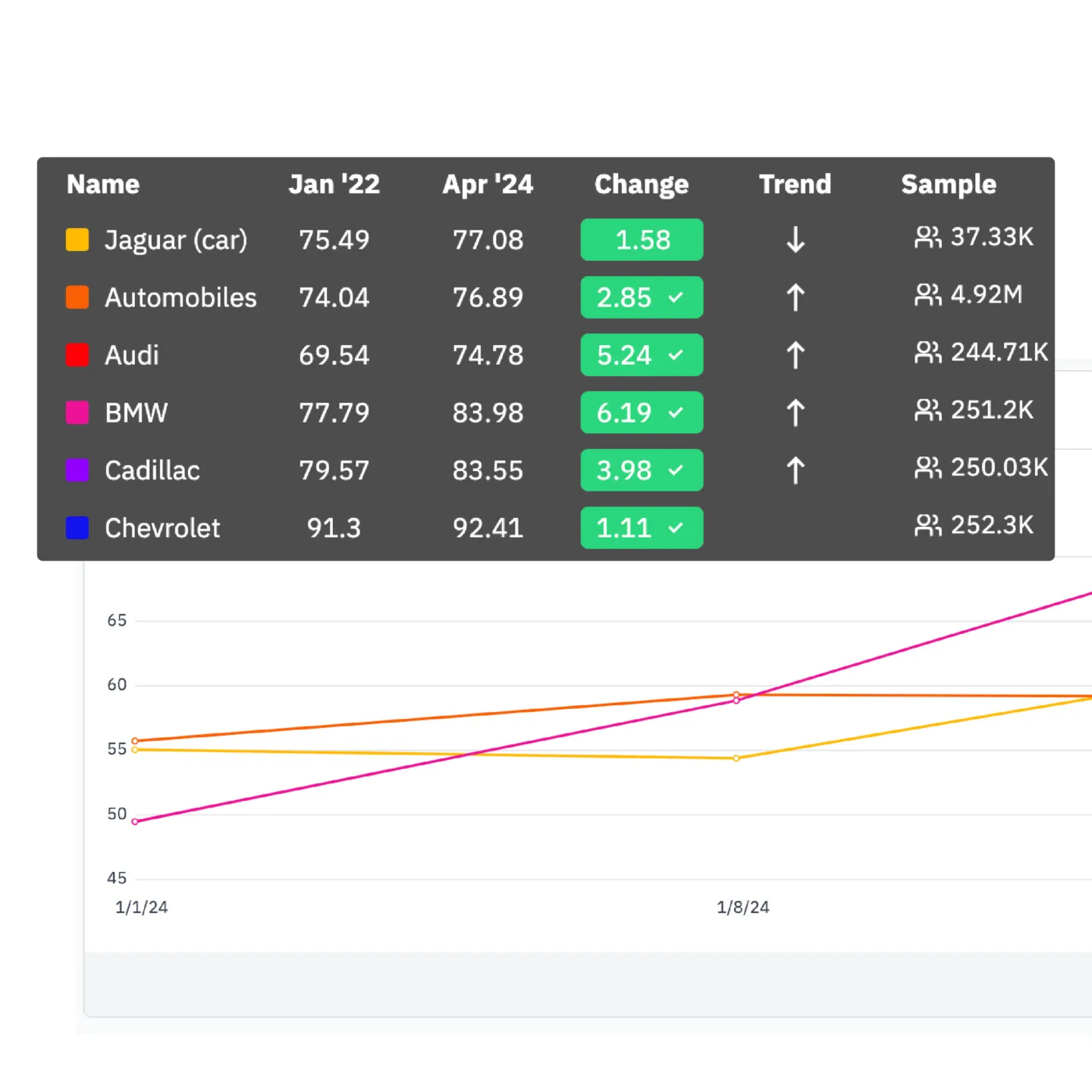This screenshot has height=1092, width=1092.
Task: Click the yellow line's 1/8/24 data point
Action: [736, 758]
